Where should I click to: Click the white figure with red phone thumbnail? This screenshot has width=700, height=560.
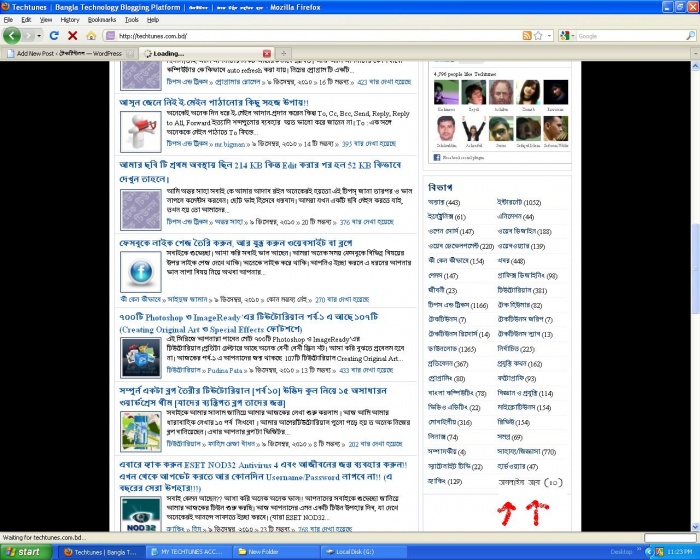(141, 132)
